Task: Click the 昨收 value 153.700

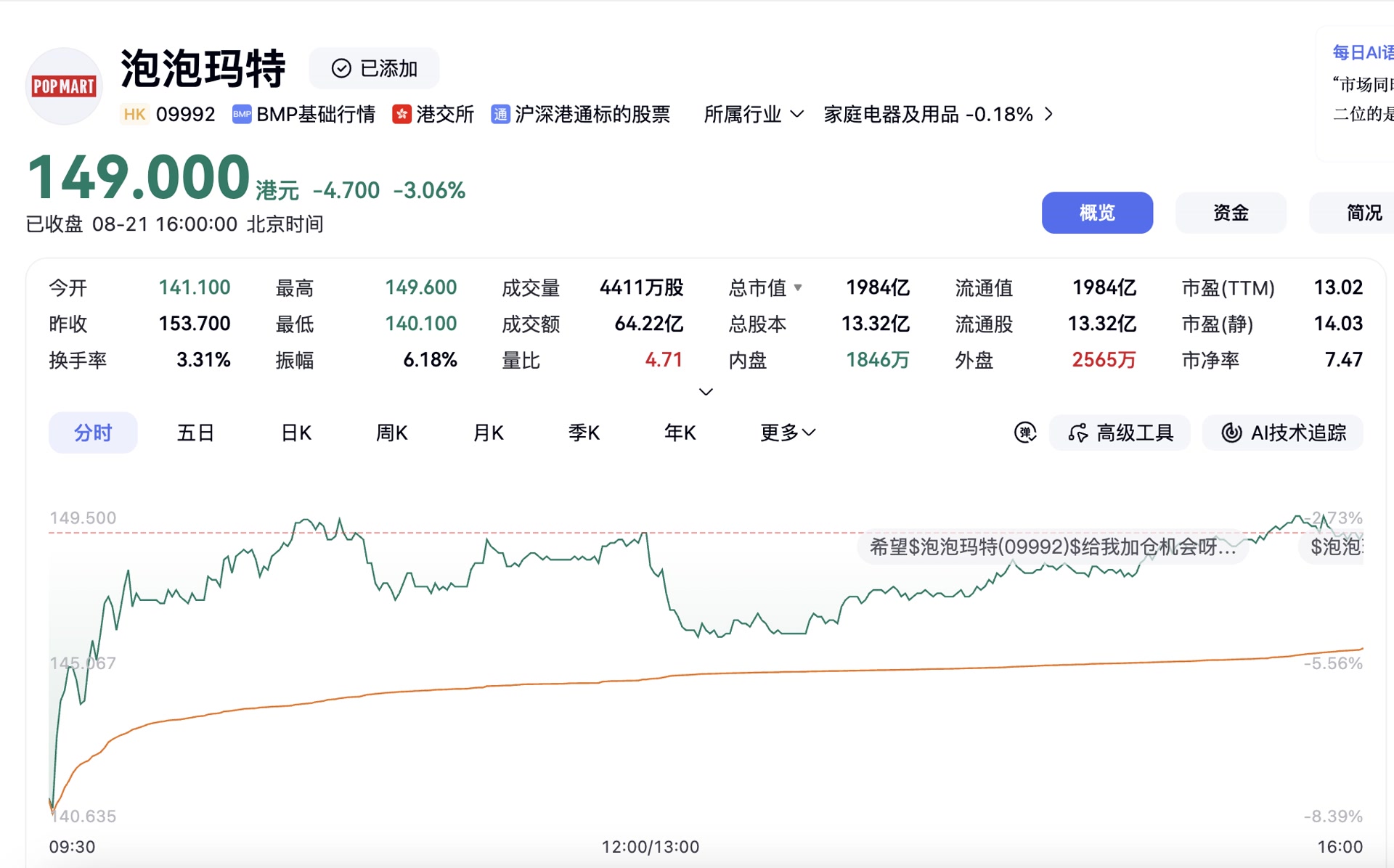Action: click(x=195, y=324)
